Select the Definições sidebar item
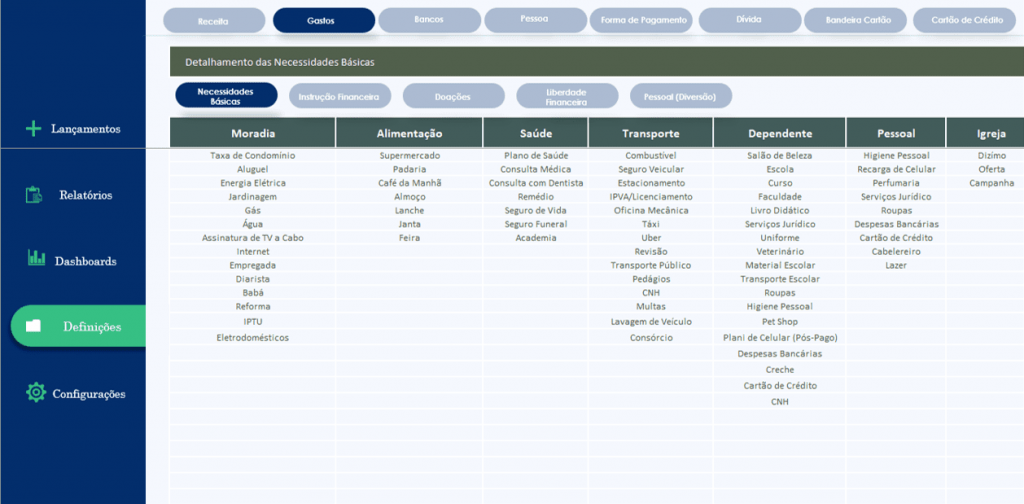Viewport: 1024px width, 504px height. pyautogui.click(x=78, y=326)
